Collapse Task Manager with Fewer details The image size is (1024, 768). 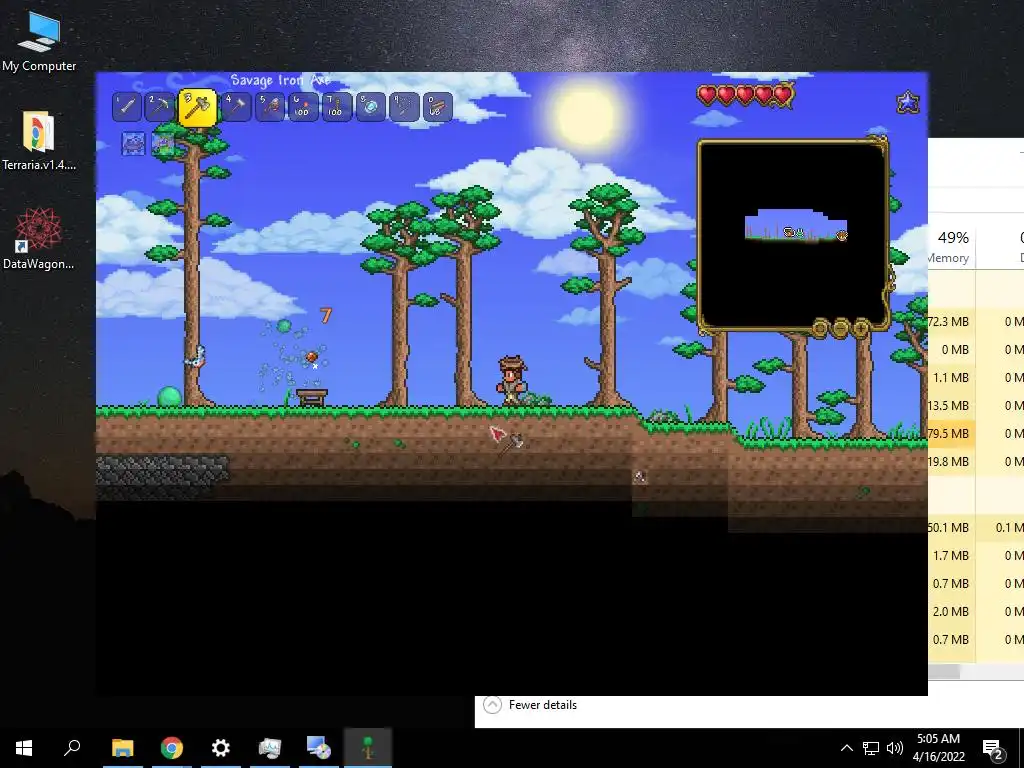pos(530,705)
